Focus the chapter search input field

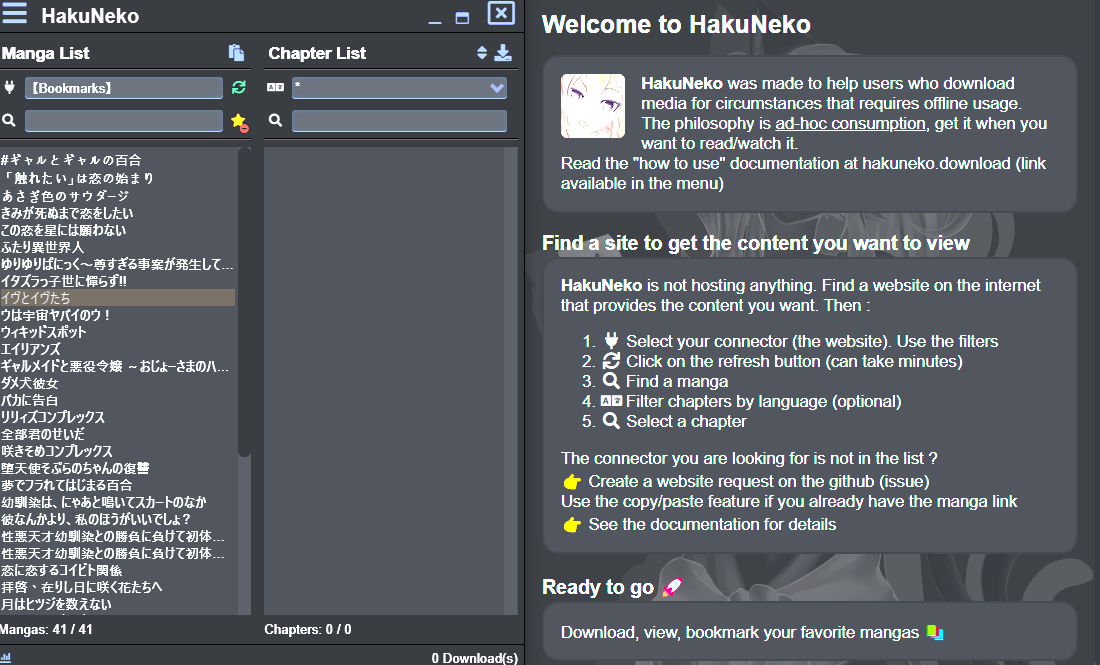pyautogui.click(x=399, y=121)
